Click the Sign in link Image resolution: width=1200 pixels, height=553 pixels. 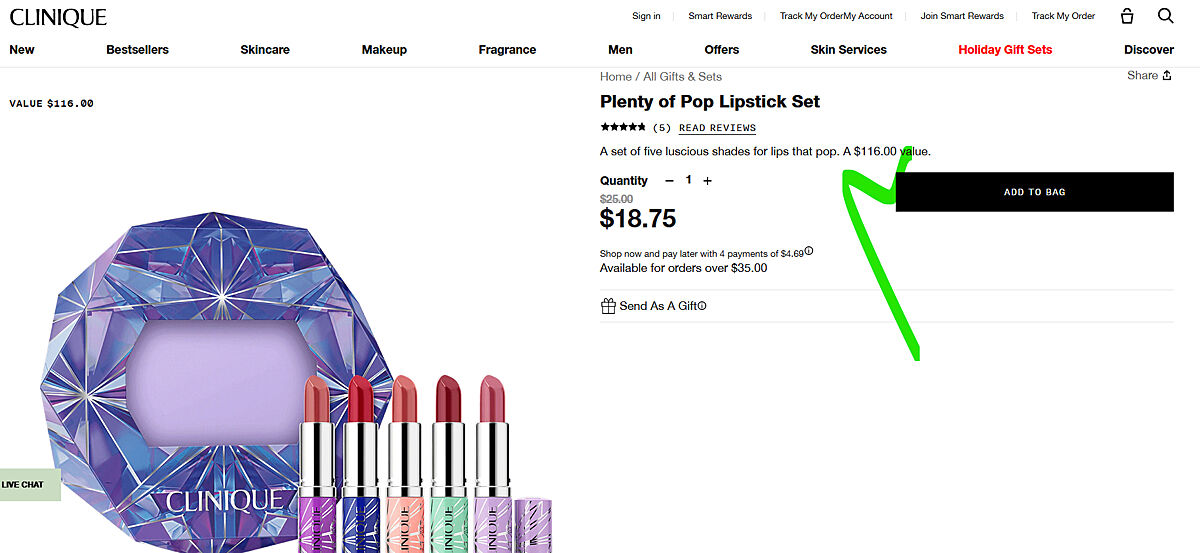(x=646, y=16)
